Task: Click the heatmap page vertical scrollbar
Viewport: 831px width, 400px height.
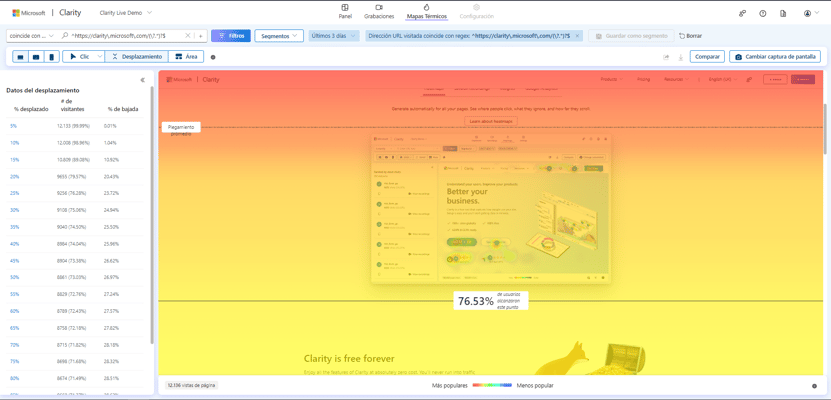Action: (826, 127)
